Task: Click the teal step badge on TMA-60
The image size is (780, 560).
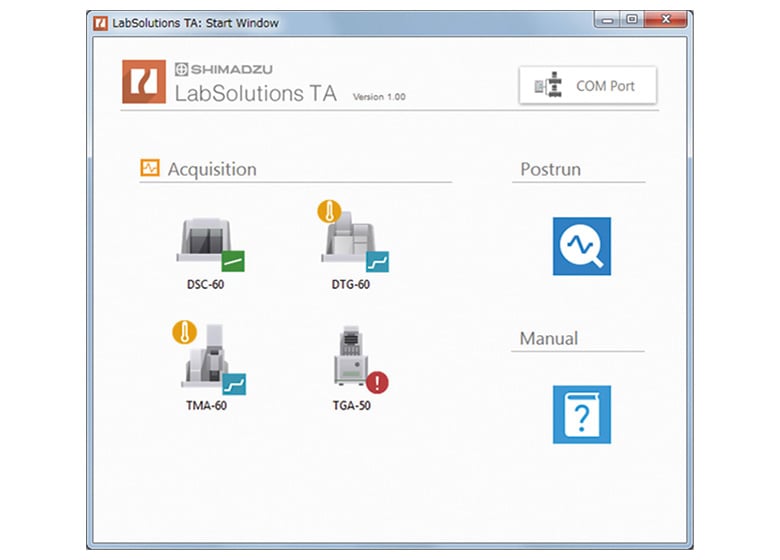Action: tap(234, 384)
